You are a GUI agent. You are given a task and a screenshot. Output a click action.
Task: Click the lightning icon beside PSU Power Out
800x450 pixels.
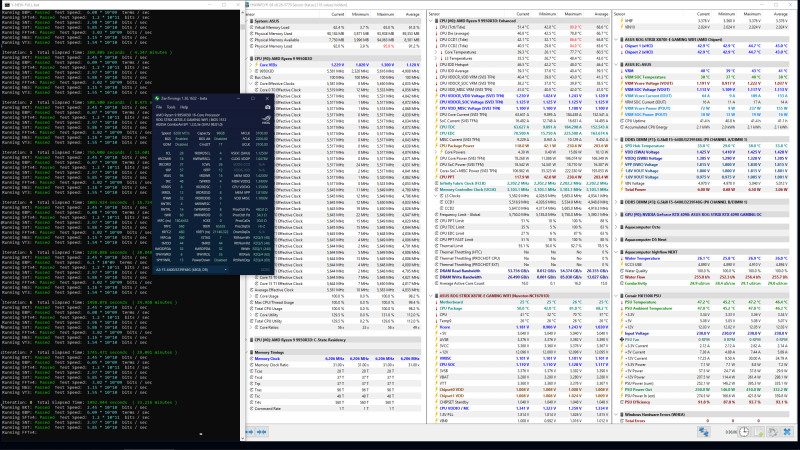(x=621, y=389)
